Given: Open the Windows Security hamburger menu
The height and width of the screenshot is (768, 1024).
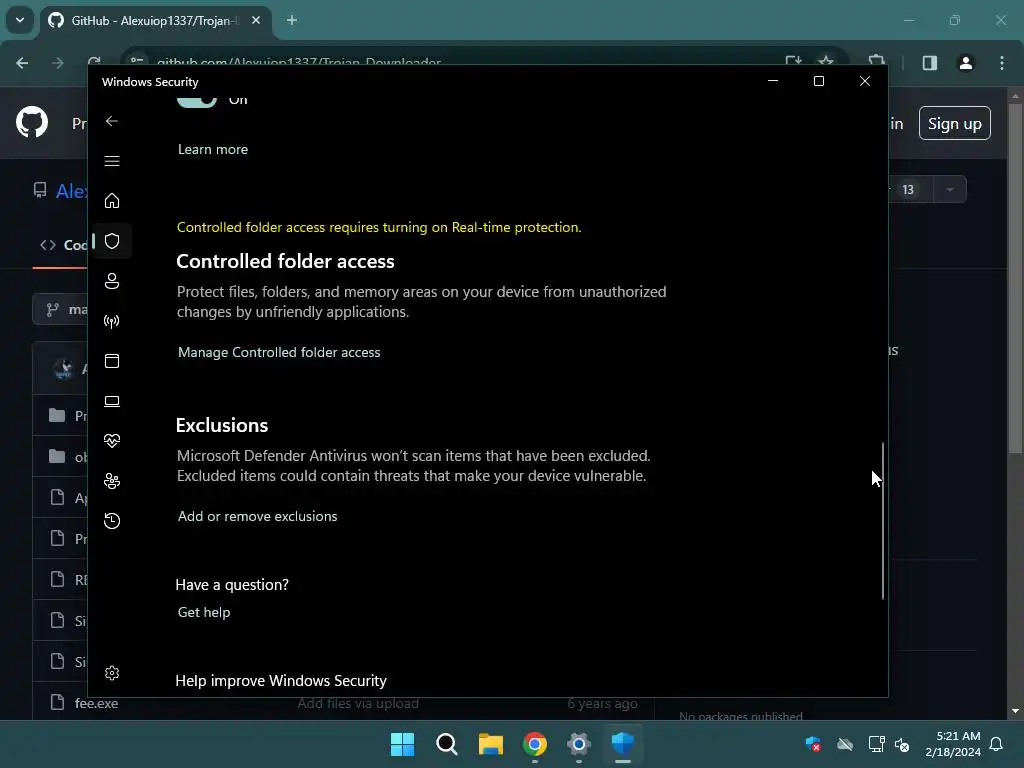Looking at the screenshot, I should (112, 161).
